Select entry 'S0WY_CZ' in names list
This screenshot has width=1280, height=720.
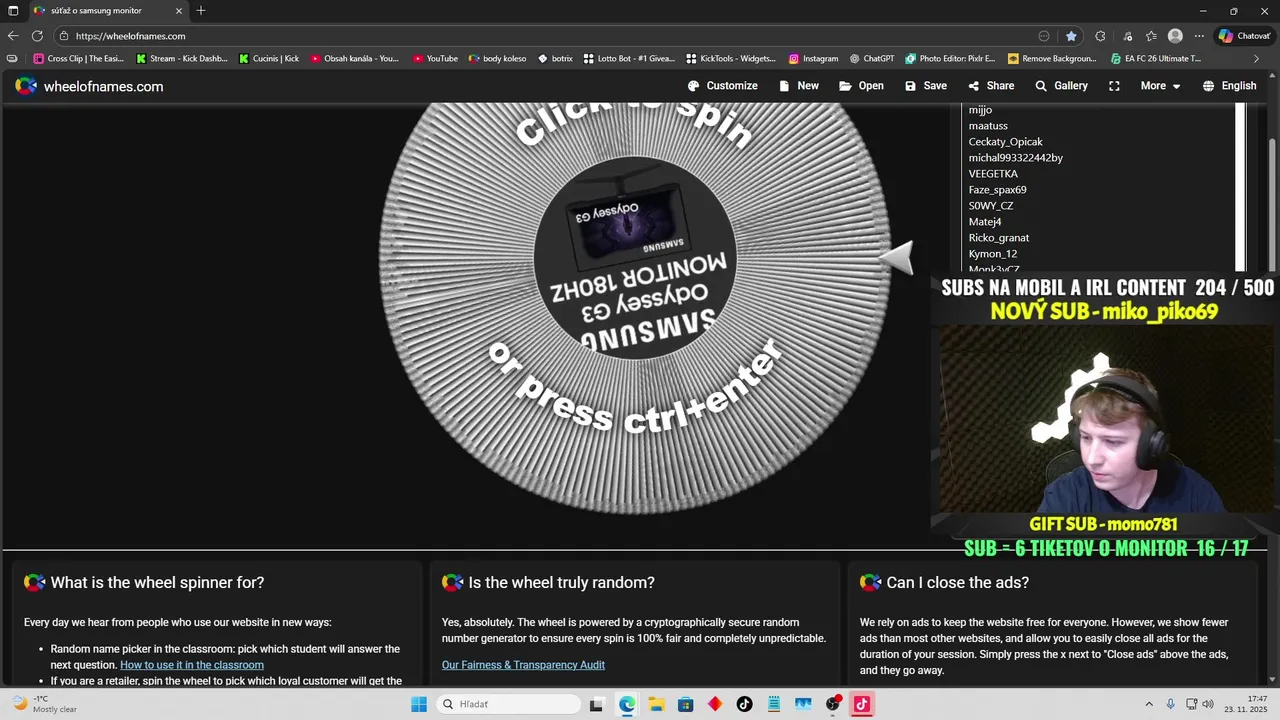point(990,206)
